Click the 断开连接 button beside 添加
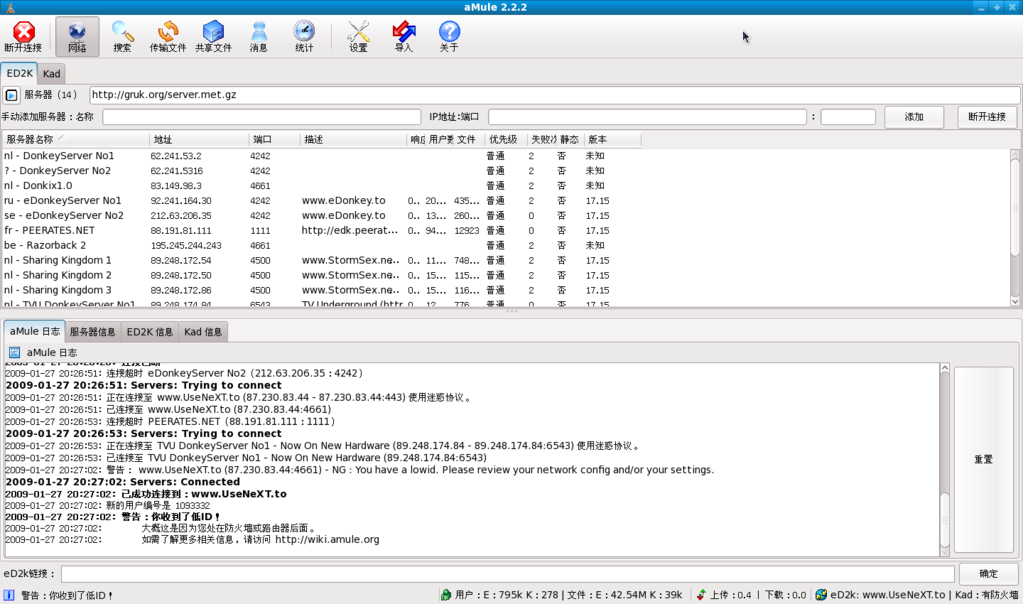The width and height of the screenshot is (1023, 604). (987, 117)
